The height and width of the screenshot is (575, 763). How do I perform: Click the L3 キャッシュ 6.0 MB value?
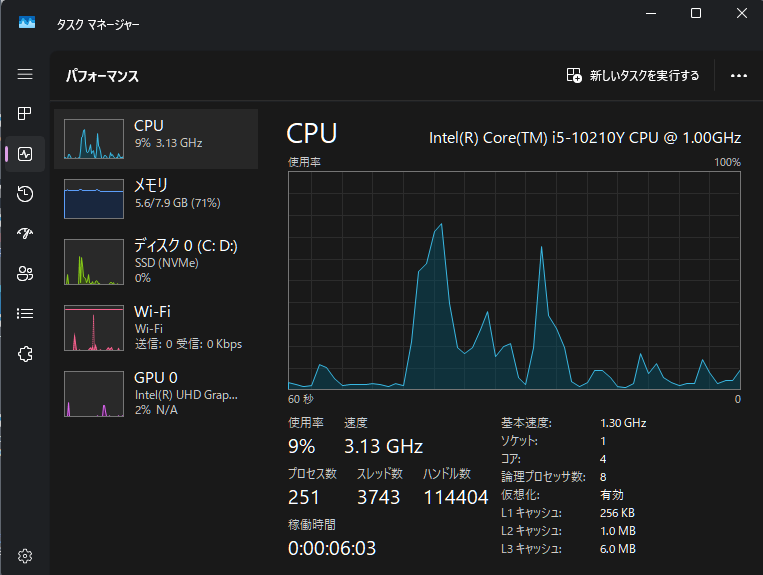click(x=618, y=549)
